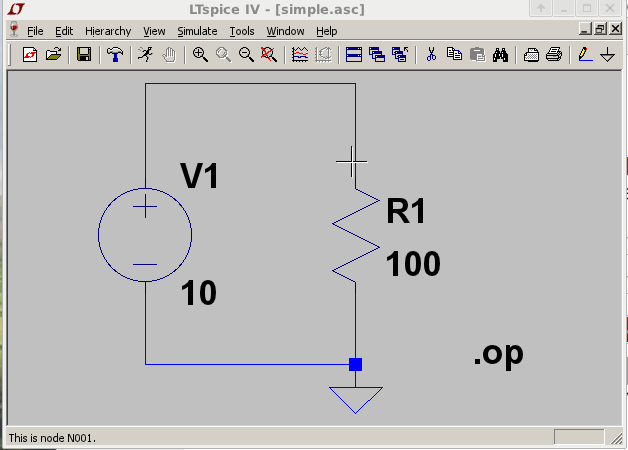This screenshot has width=628, height=450.
Task: Place a ground symbol from toolbar
Action: [x=608, y=54]
